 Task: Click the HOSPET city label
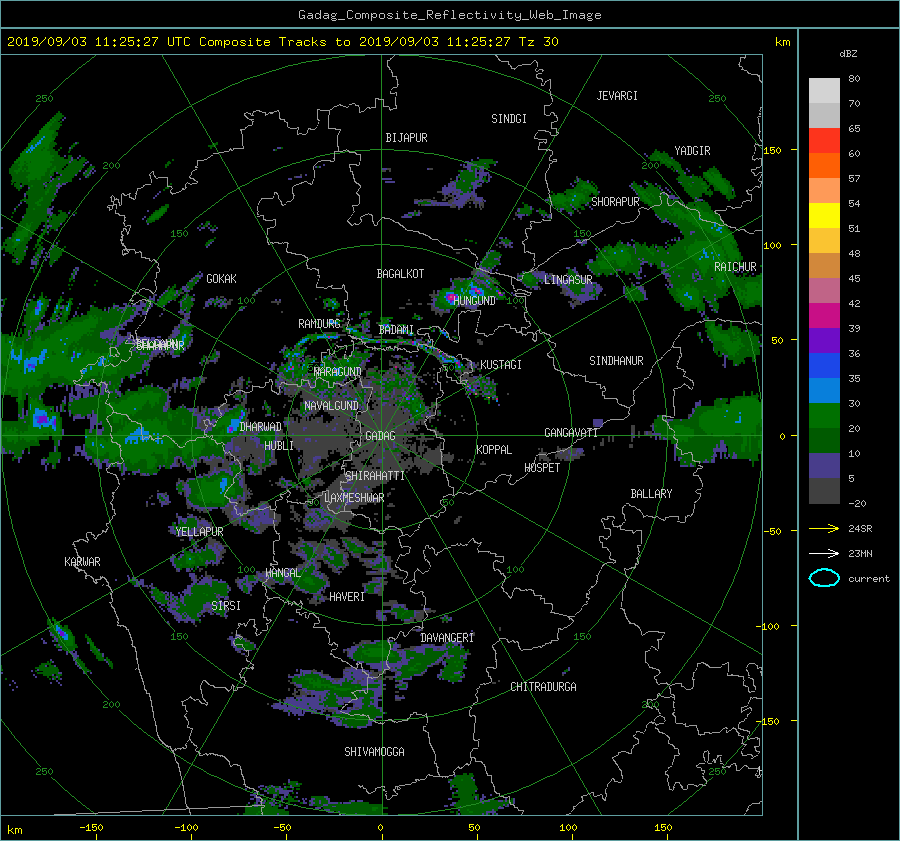pos(542,468)
